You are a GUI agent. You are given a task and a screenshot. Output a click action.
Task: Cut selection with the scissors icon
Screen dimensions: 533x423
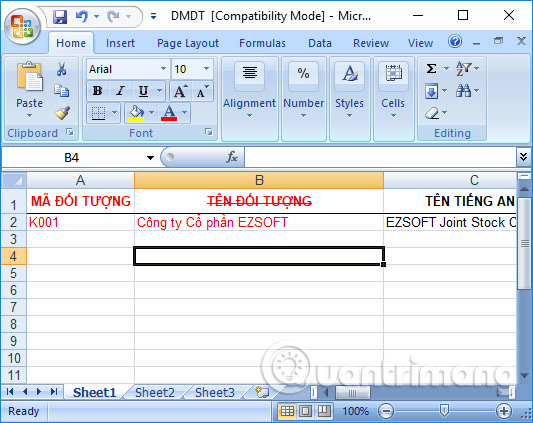(61, 69)
